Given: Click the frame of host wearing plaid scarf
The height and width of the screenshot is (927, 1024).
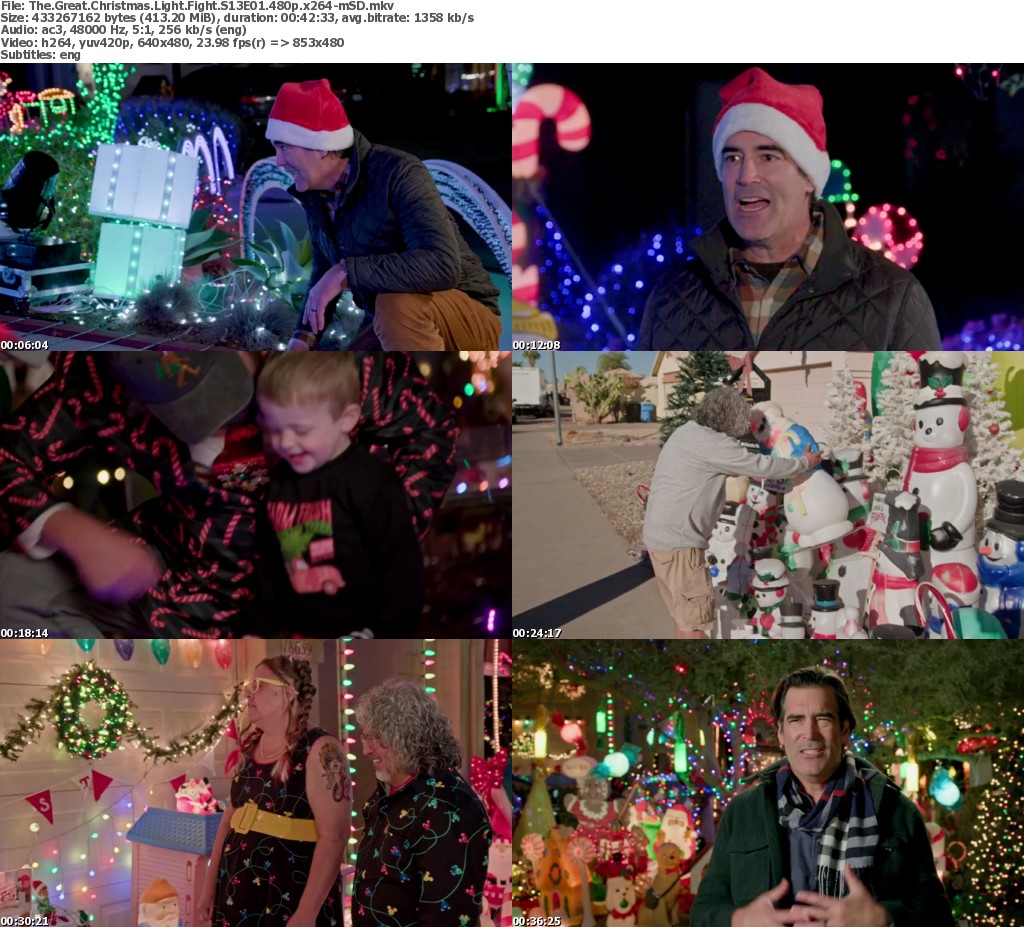Looking at the screenshot, I should tap(768, 782).
